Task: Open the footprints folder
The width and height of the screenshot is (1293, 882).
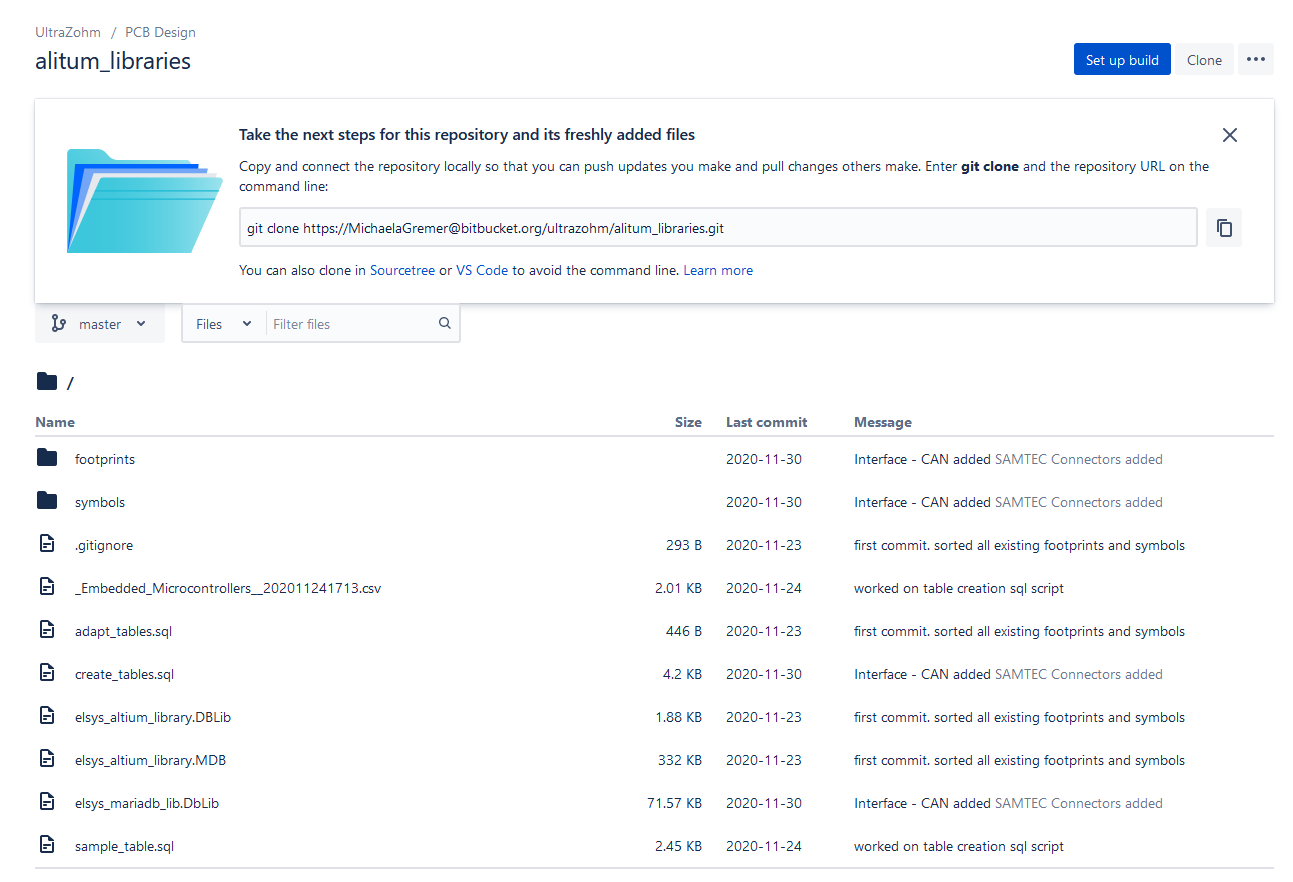Action: [x=104, y=459]
